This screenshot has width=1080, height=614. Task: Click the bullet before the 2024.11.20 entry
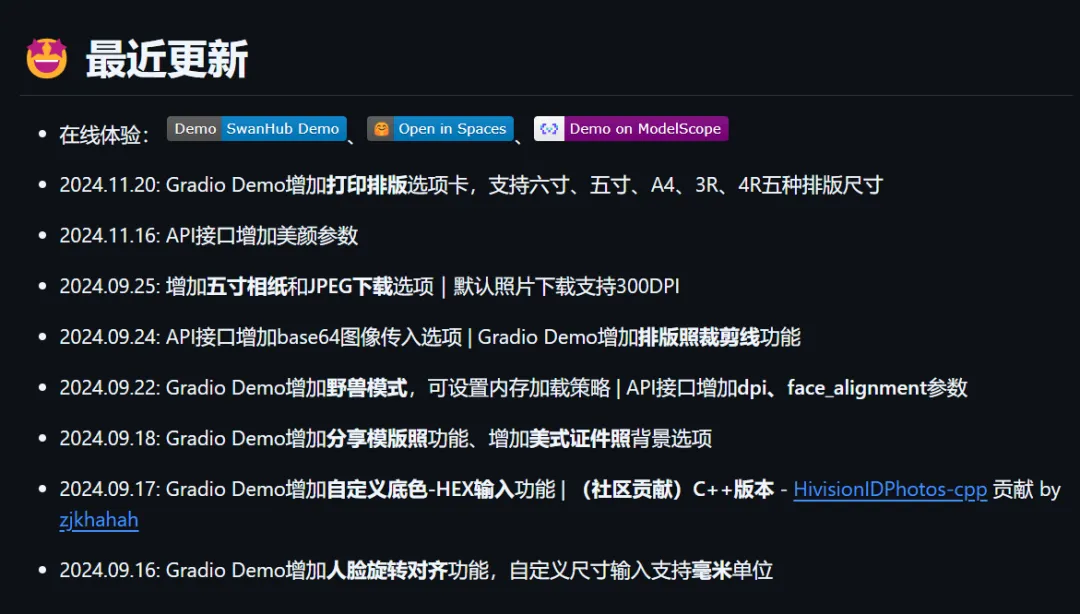click(x=40, y=185)
